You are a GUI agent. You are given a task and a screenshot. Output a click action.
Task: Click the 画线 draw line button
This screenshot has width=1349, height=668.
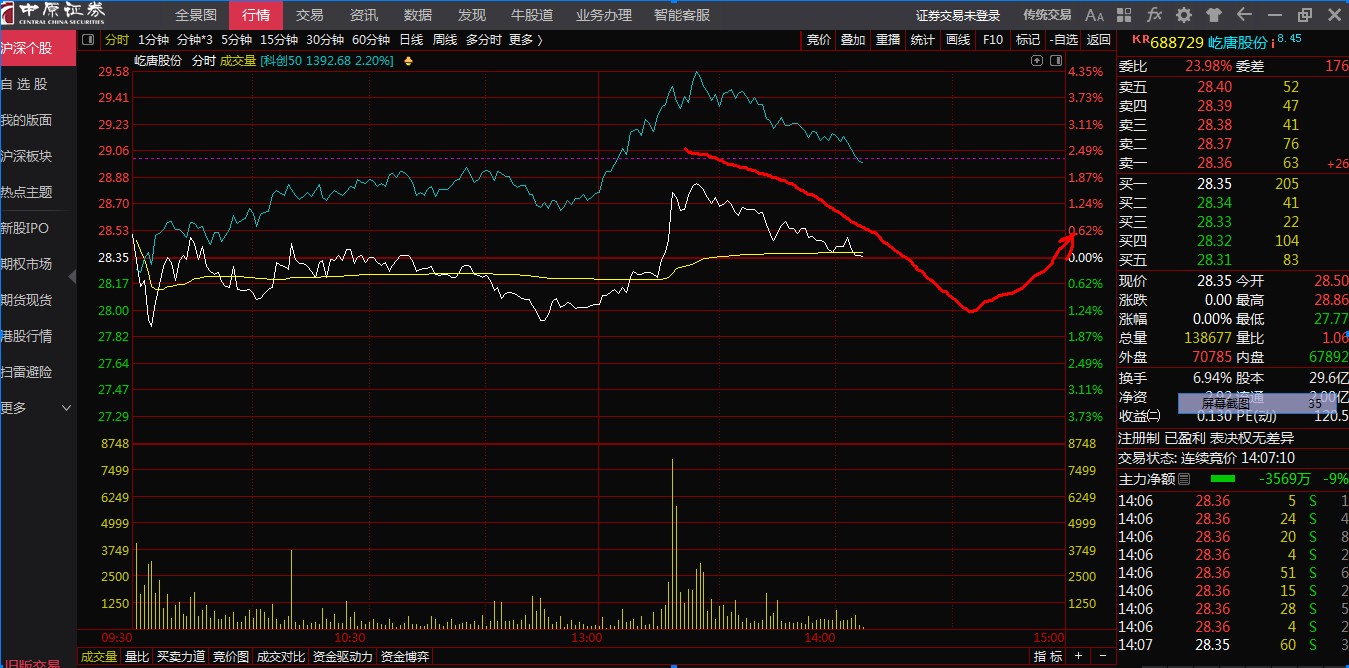click(x=958, y=40)
